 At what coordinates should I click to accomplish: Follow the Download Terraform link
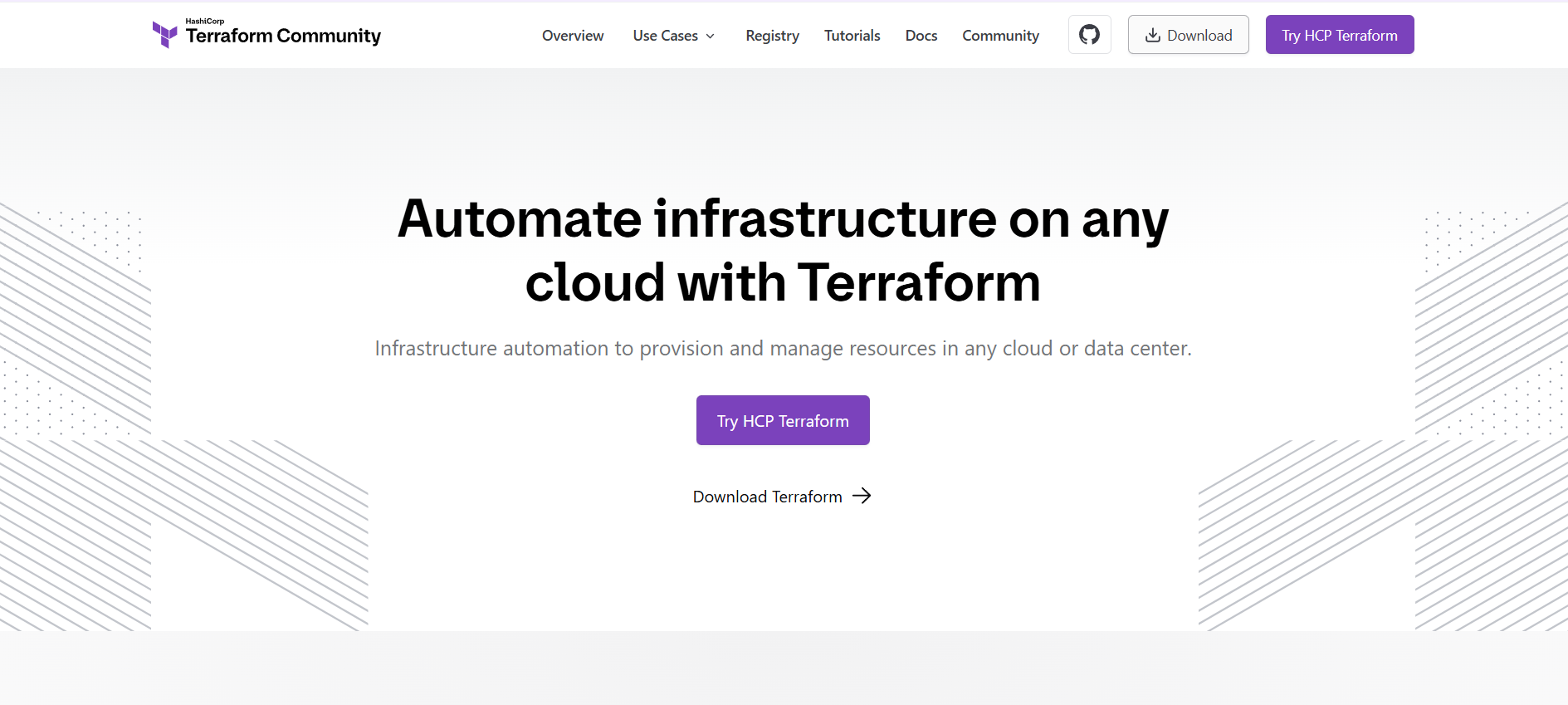(767, 497)
